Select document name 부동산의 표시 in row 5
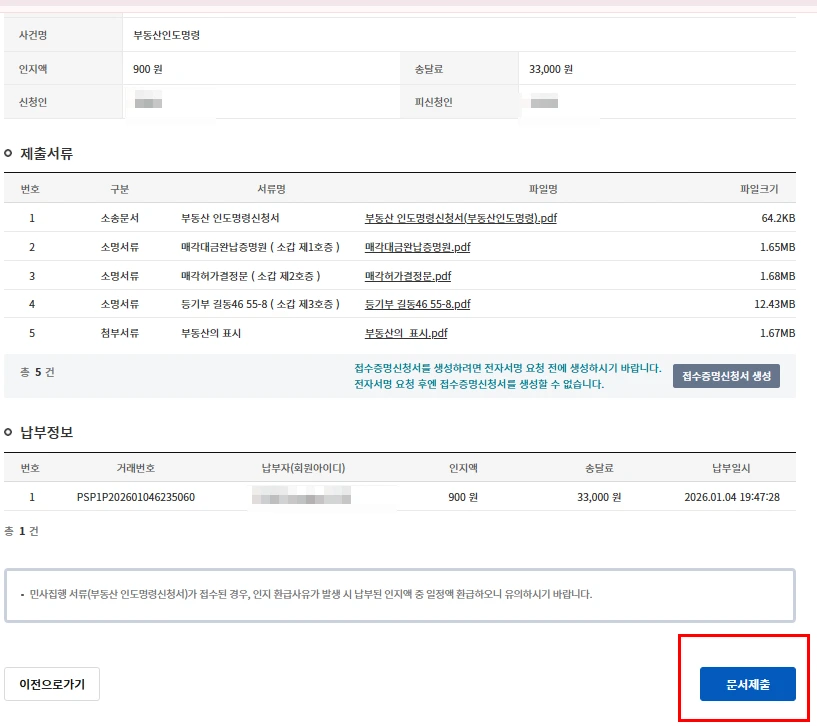 [x=211, y=333]
